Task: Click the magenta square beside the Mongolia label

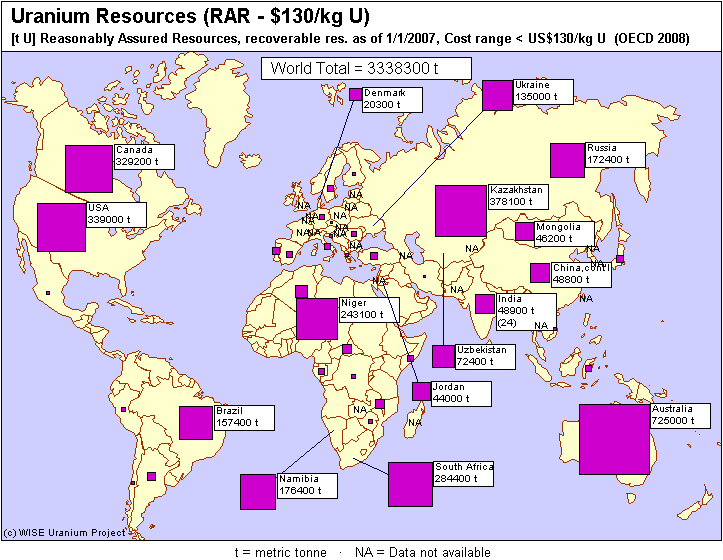Action: click(525, 232)
